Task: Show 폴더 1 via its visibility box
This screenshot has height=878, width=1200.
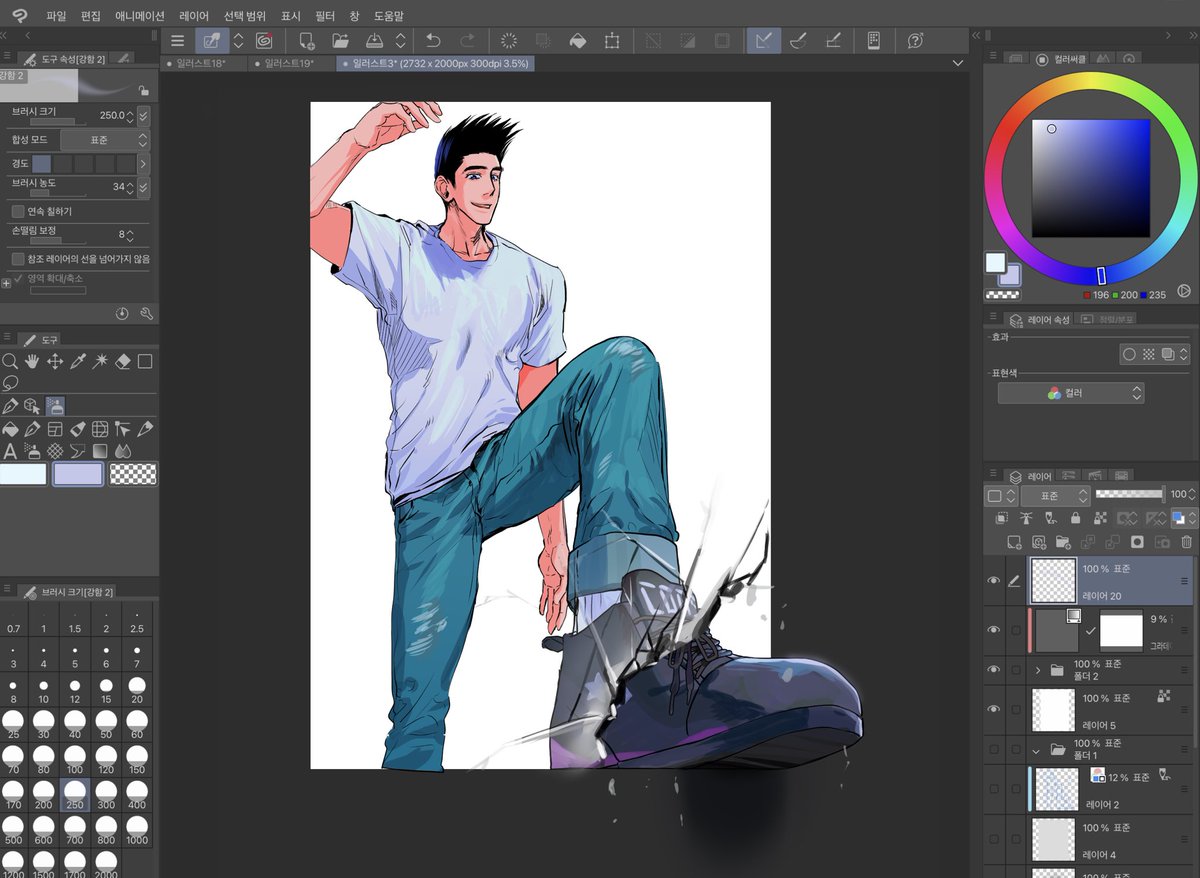Action: [x=993, y=749]
